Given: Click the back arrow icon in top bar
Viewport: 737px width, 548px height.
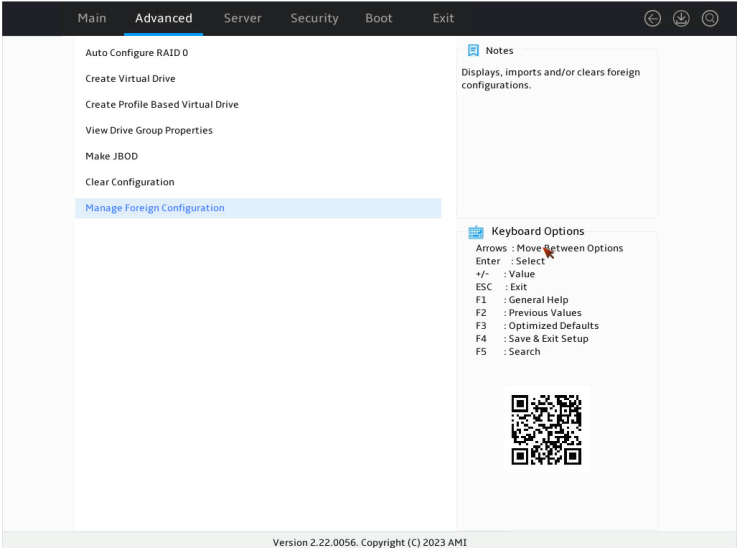Looking at the screenshot, I should [652, 19].
